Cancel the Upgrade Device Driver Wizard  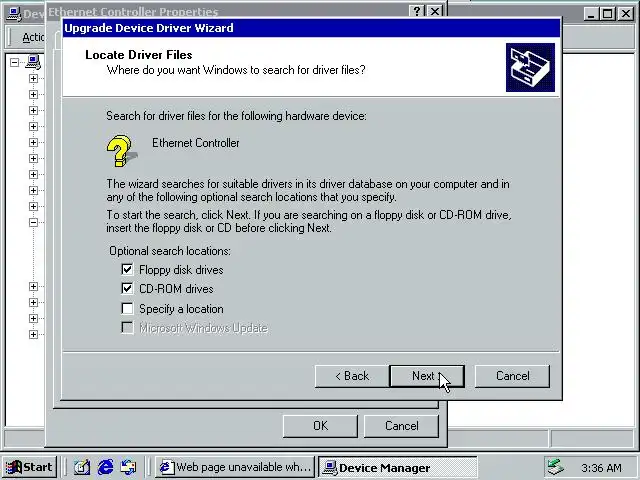[512, 376]
